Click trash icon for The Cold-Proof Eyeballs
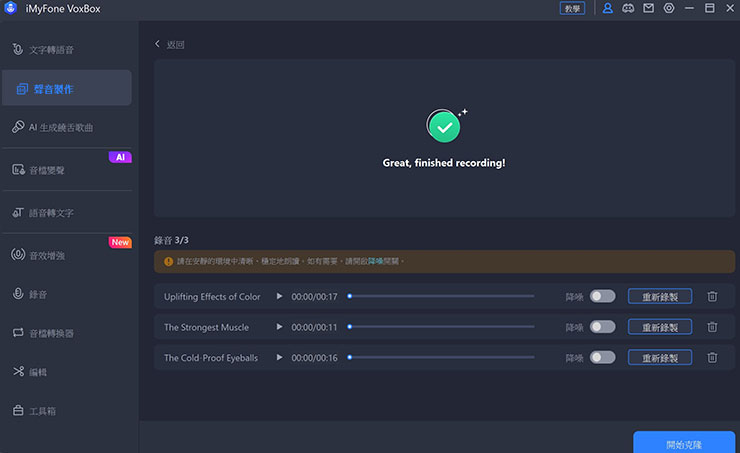 tap(712, 357)
